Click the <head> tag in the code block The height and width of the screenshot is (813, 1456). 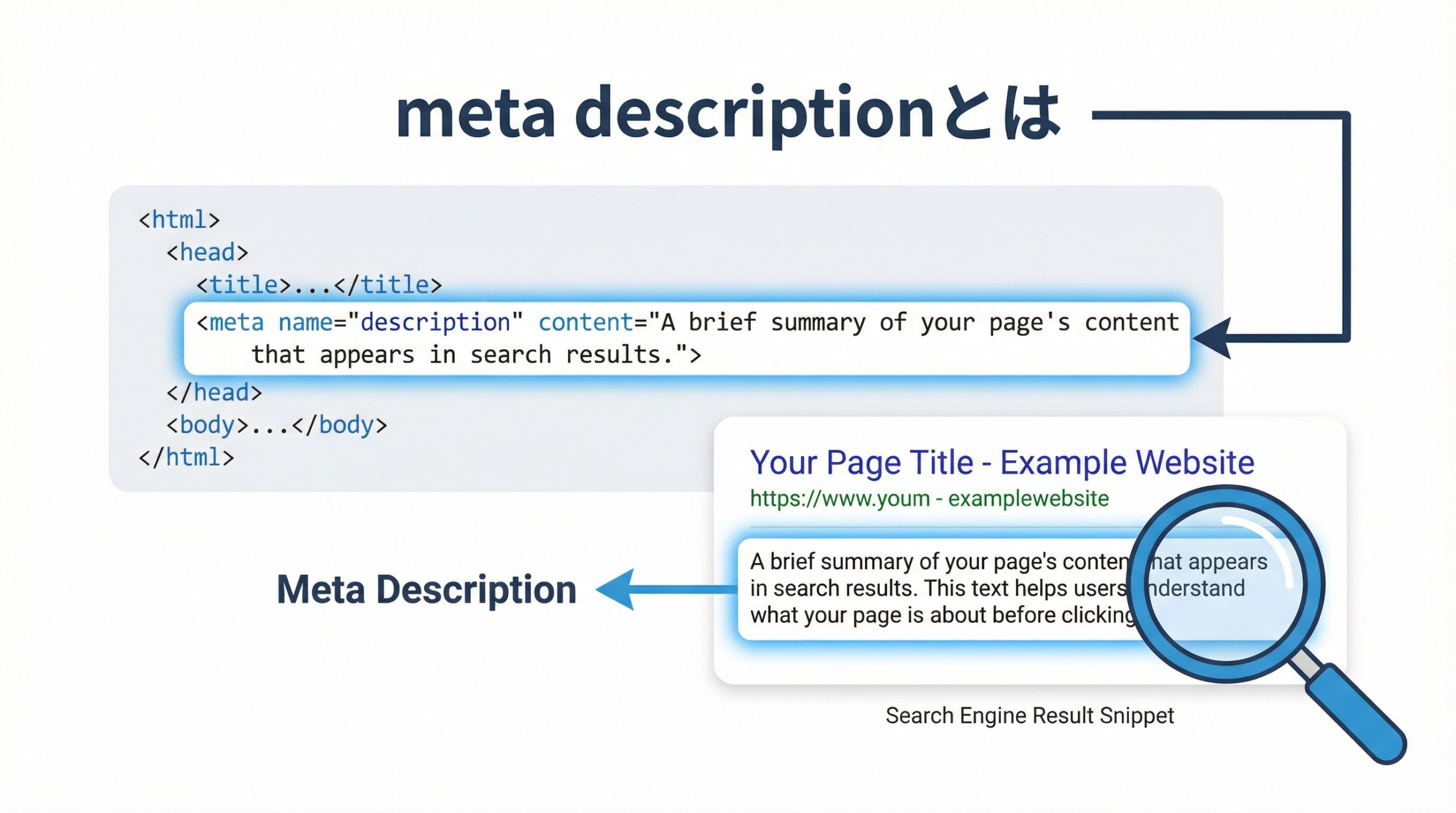(206, 252)
